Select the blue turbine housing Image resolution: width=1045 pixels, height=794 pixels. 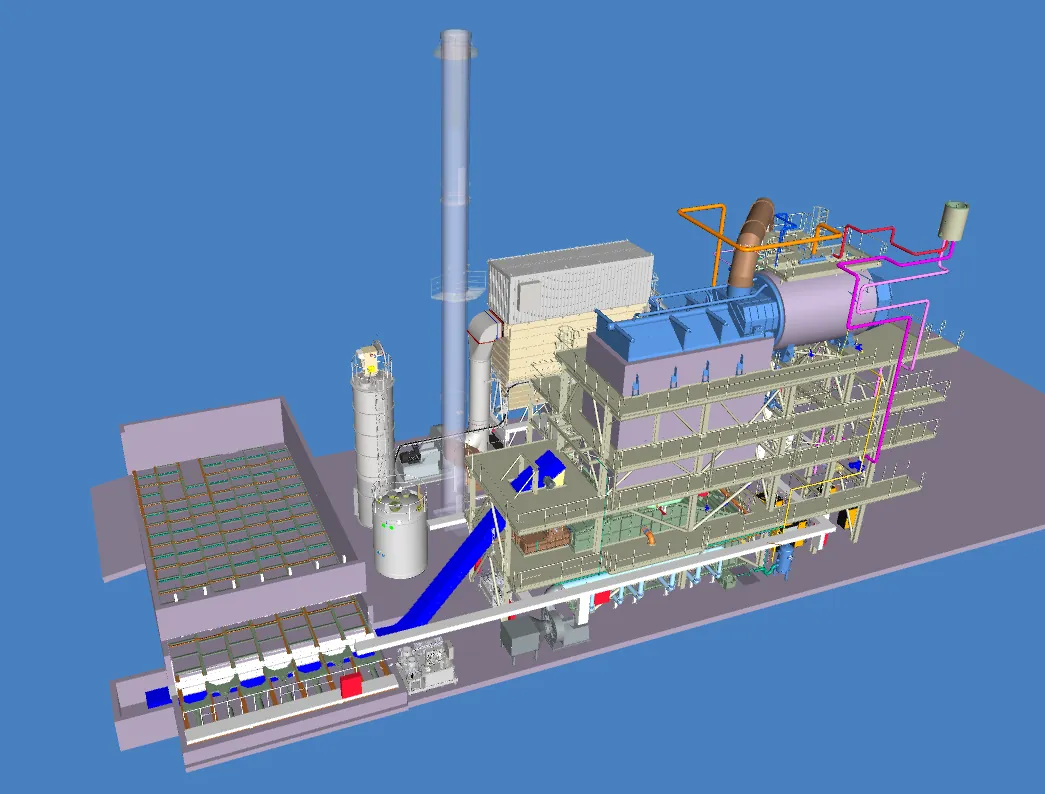[686, 327]
